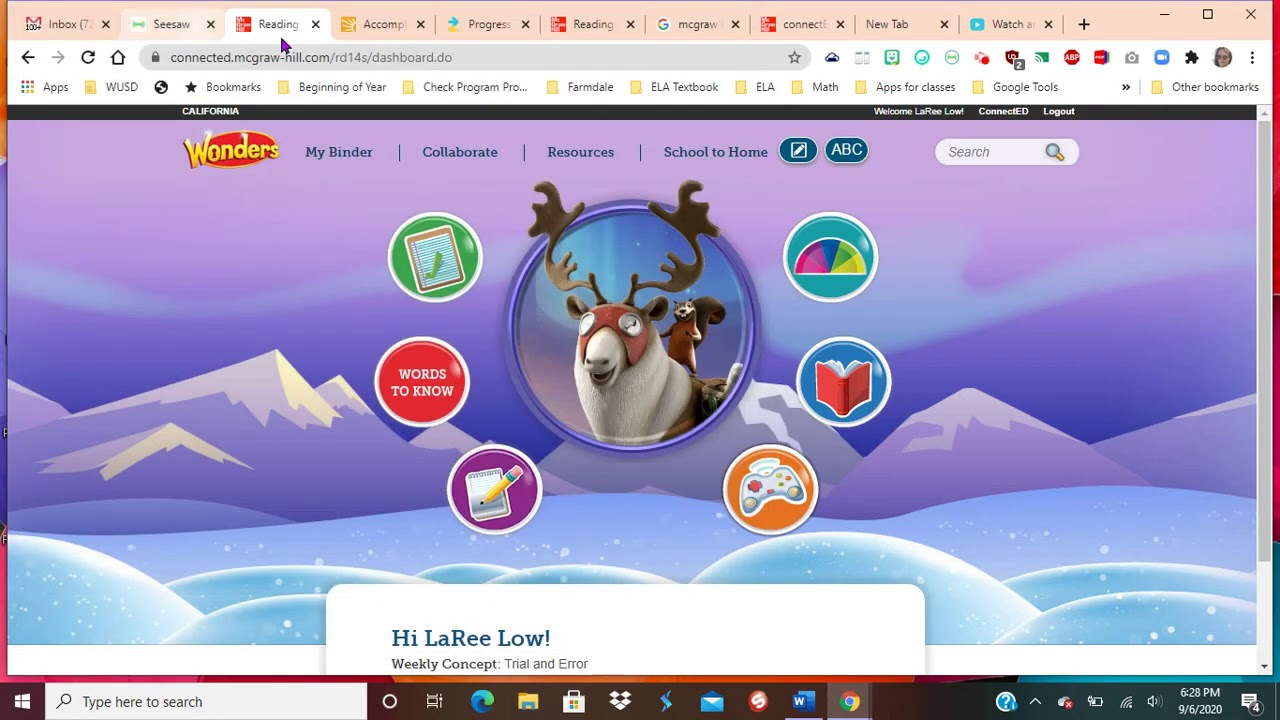
Task: Switch to the mcgraw Google search tab
Action: pyautogui.click(x=699, y=24)
